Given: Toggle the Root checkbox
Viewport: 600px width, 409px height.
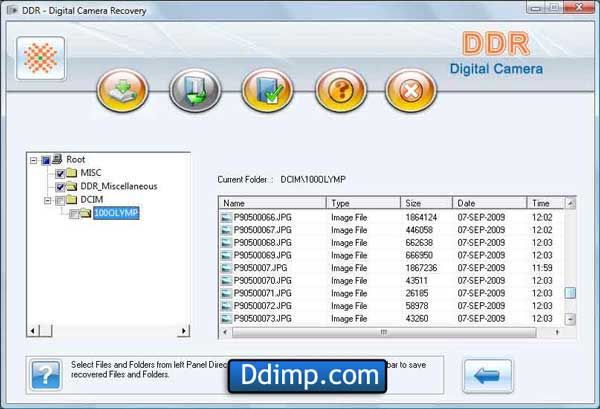Looking at the screenshot, I should coord(46,160).
